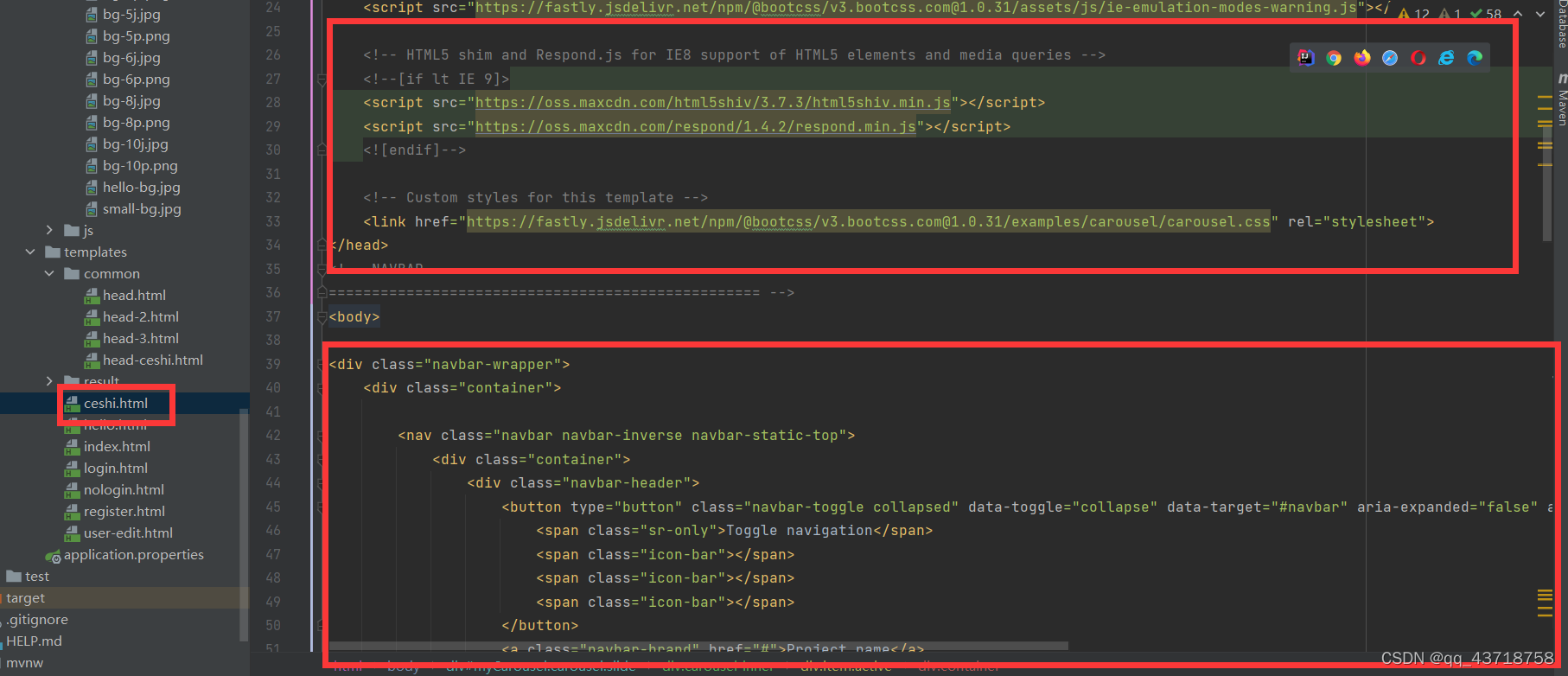Image resolution: width=1568 pixels, height=676 pixels.
Task: Open the page in Safari browser
Action: point(1390,58)
